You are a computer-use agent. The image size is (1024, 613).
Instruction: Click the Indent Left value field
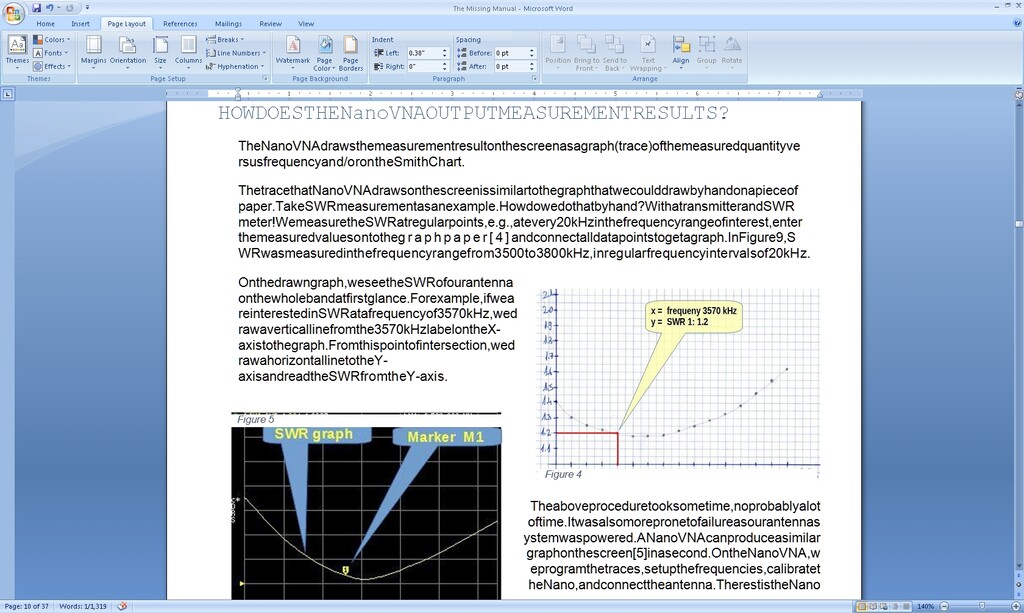point(423,53)
